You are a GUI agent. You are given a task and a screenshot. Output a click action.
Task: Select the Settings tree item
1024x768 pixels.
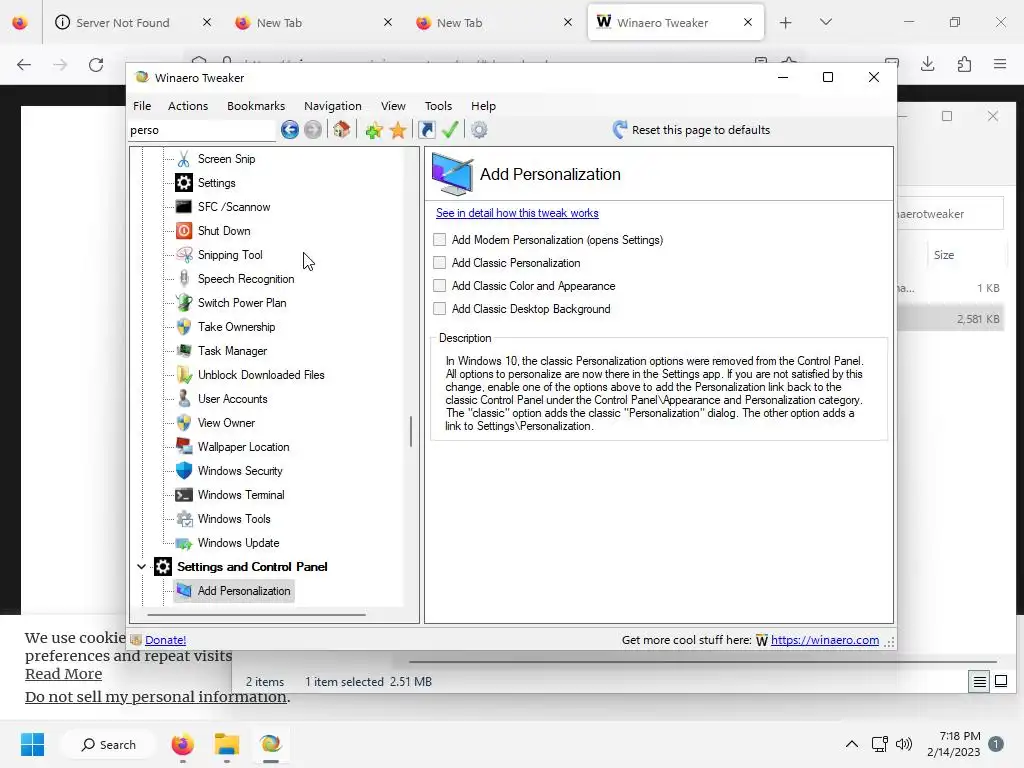click(216, 183)
